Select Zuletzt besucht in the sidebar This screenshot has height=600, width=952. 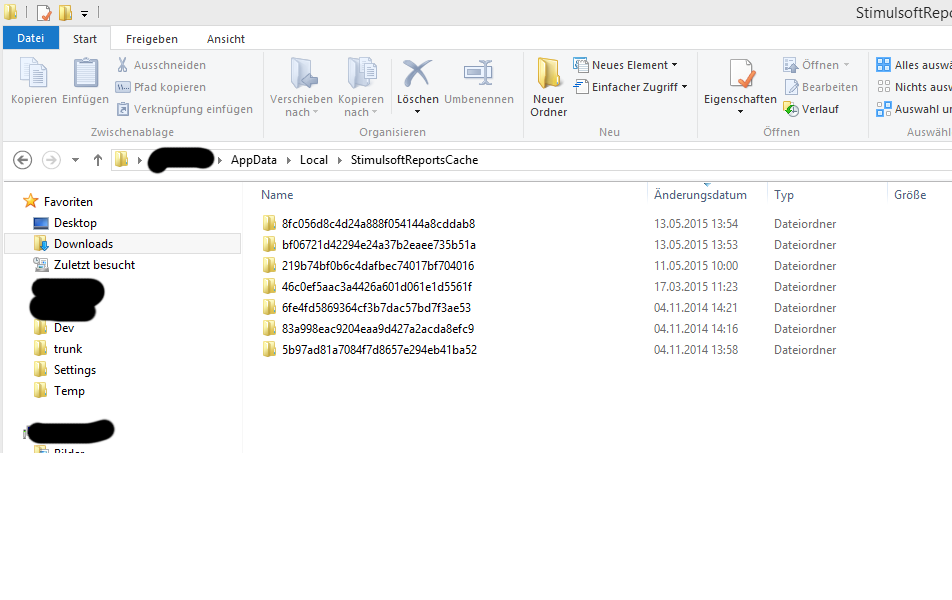(94, 265)
